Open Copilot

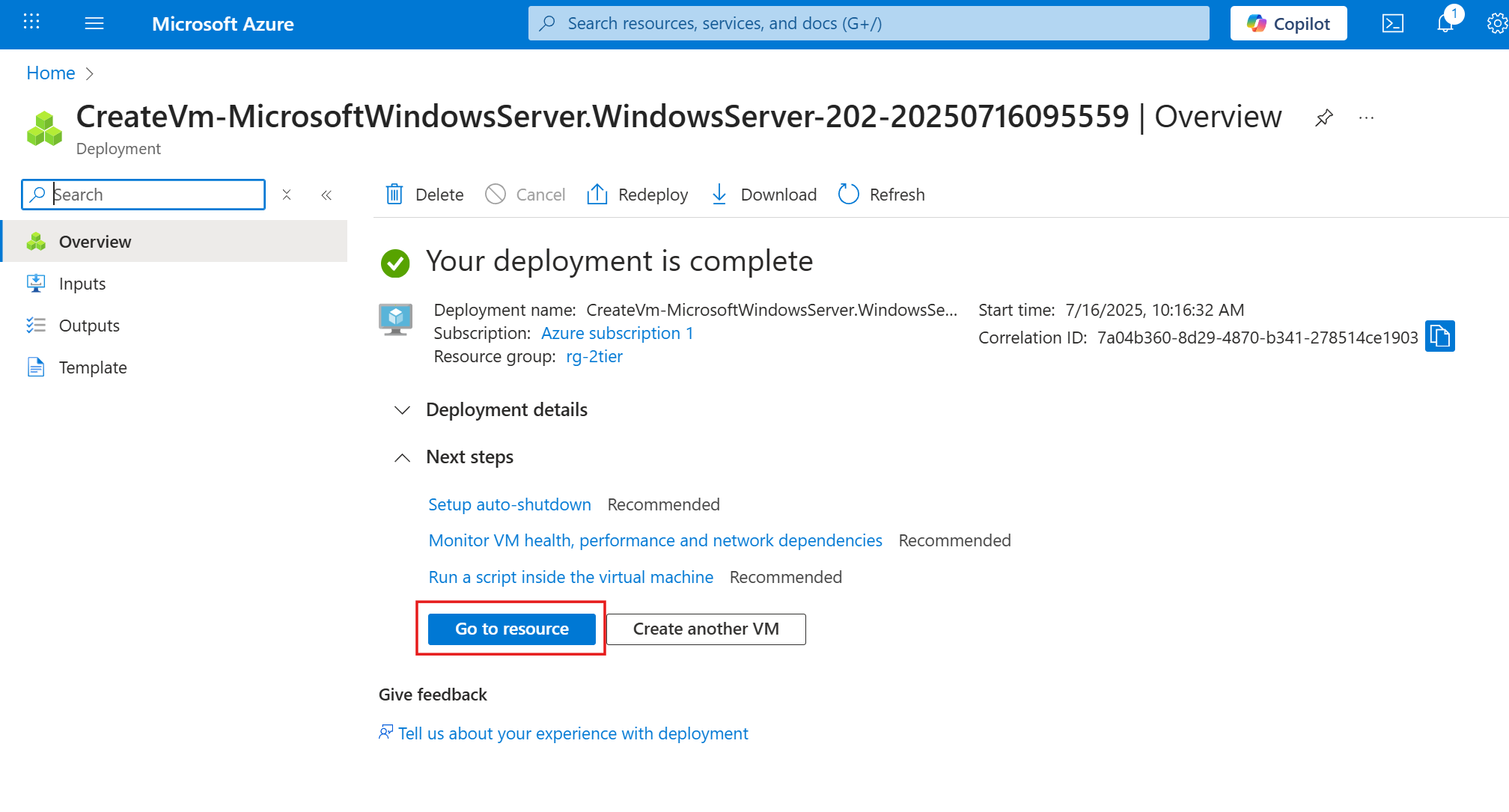click(x=1288, y=23)
